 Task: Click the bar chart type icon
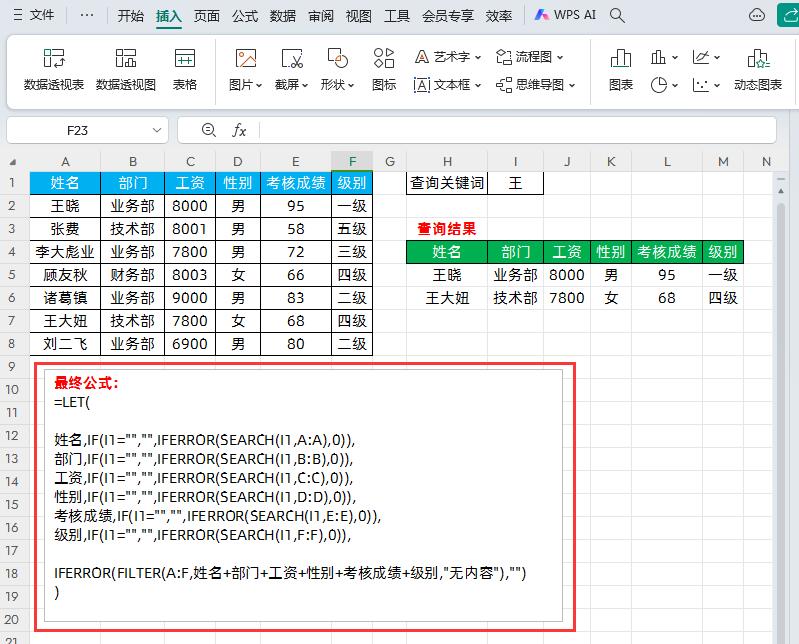coord(658,57)
